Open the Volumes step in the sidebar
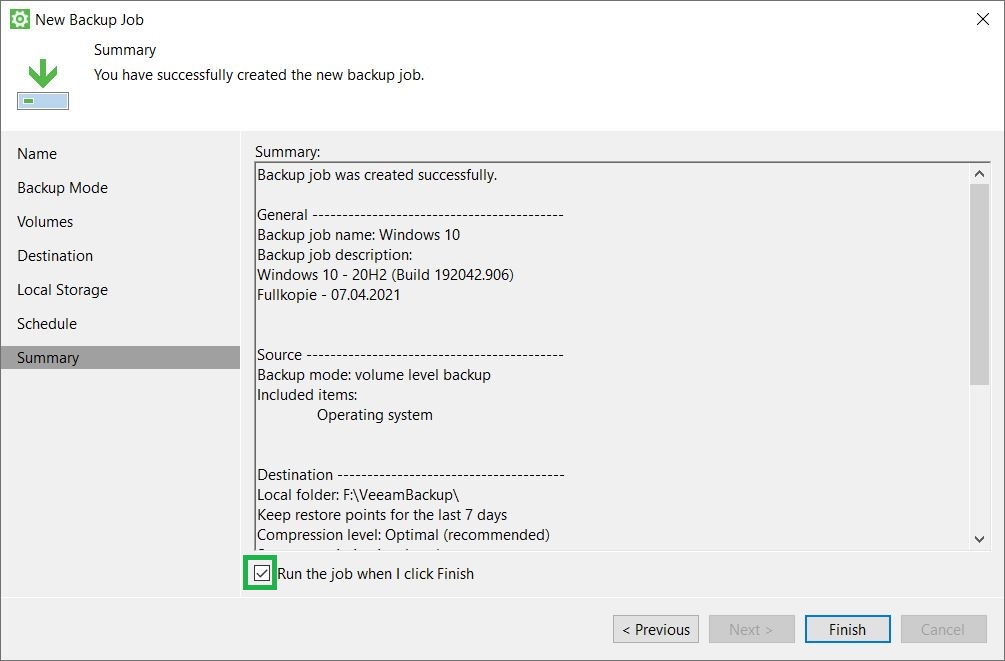Image resolution: width=1005 pixels, height=661 pixels. (45, 221)
